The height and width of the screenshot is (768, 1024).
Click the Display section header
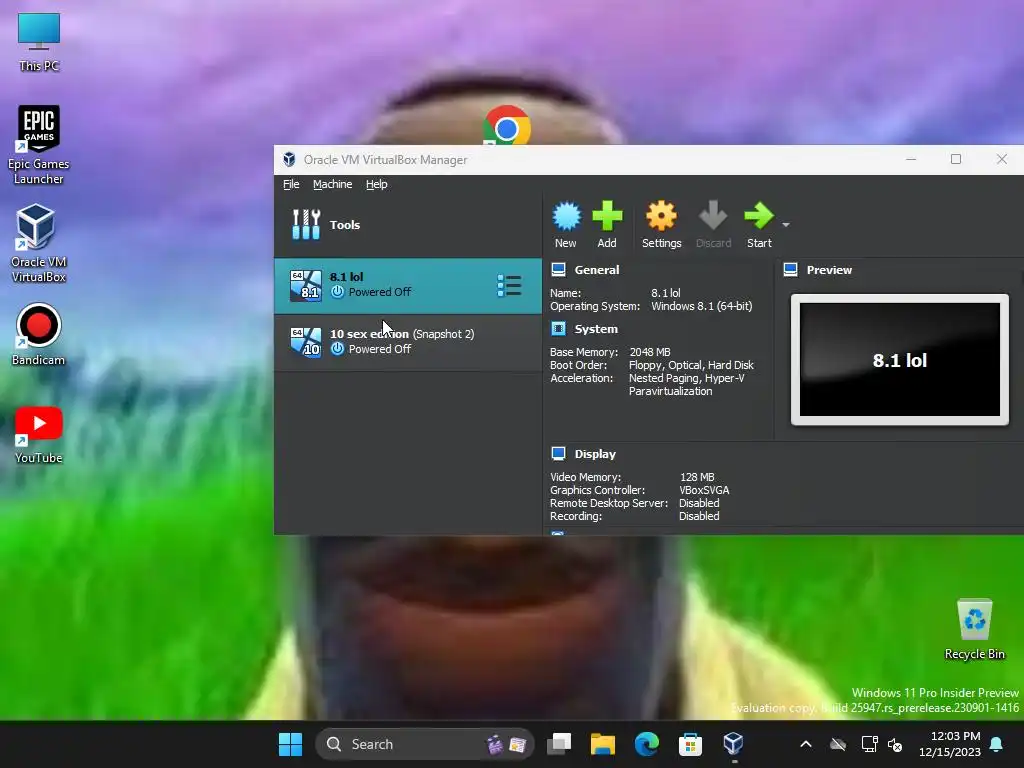click(x=595, y=454)
